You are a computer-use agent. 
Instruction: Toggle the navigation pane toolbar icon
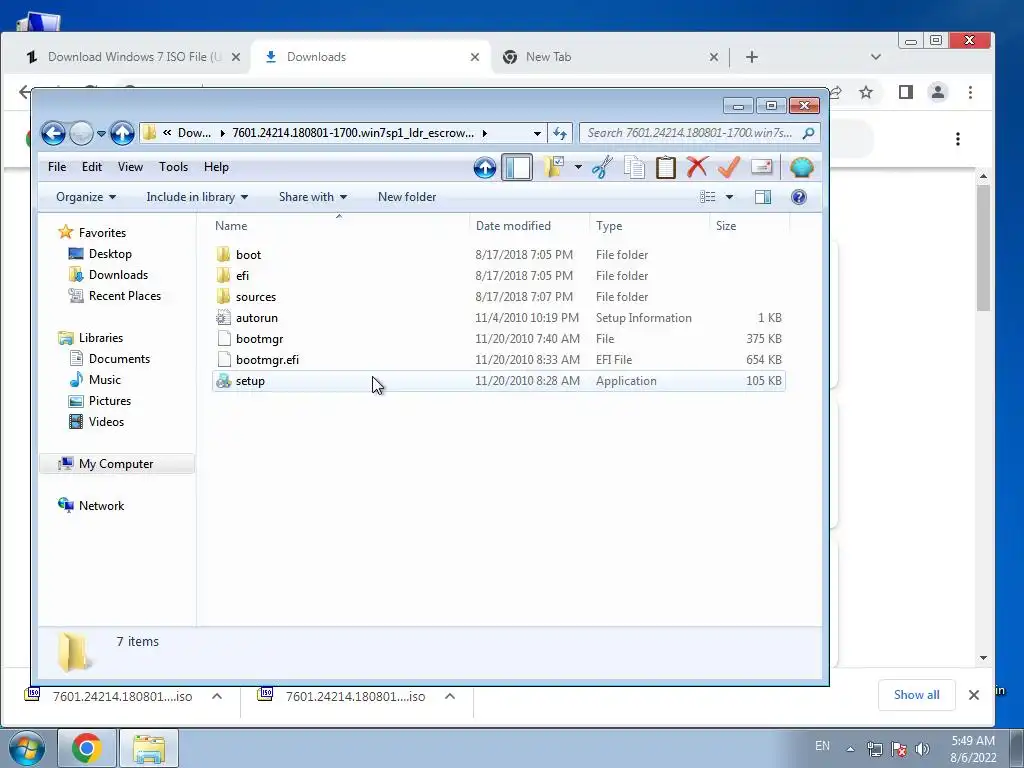[x=517, y=168]
